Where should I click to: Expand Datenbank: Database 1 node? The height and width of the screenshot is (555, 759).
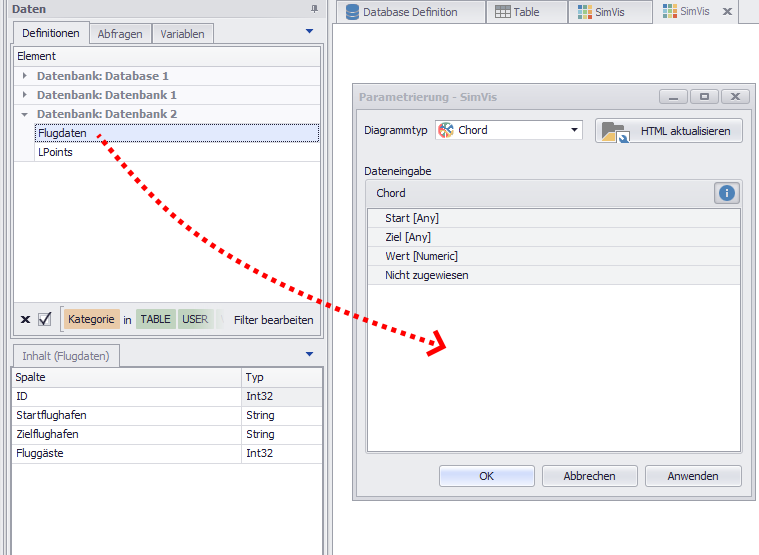point(25,76)
